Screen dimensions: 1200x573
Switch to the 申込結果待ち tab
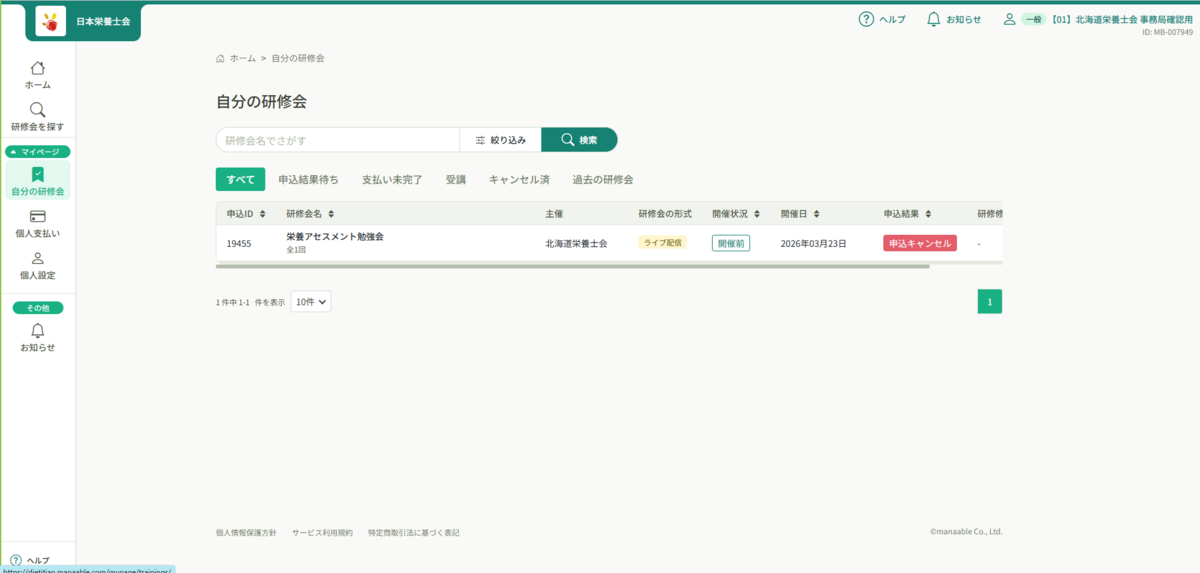pyautogui.click(x=308, y=180)
